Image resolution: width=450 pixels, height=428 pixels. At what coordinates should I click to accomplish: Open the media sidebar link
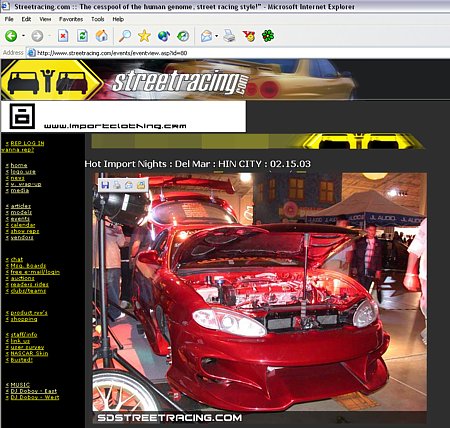click(x=20, y=190)
